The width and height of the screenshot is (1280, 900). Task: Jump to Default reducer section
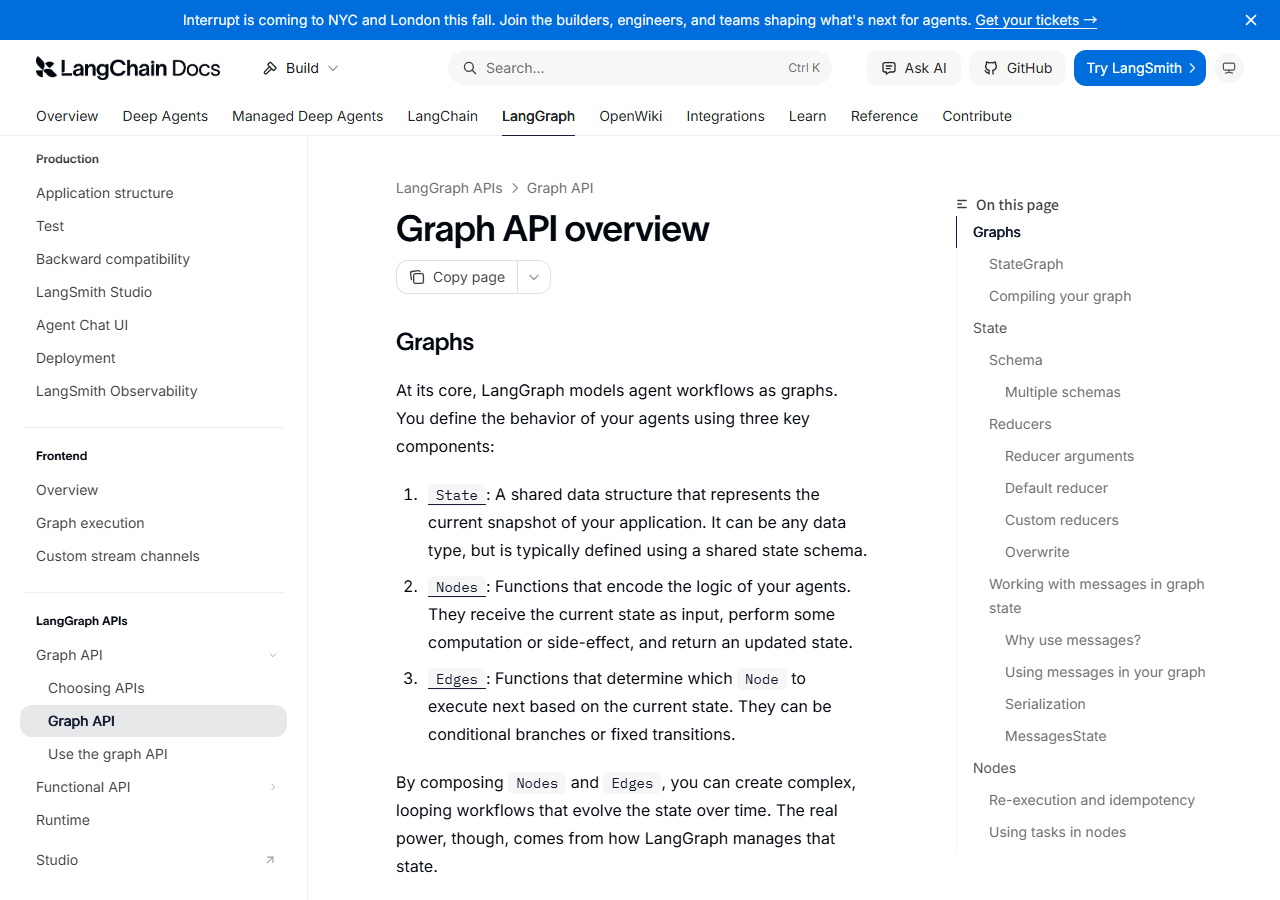[1056, 488]
